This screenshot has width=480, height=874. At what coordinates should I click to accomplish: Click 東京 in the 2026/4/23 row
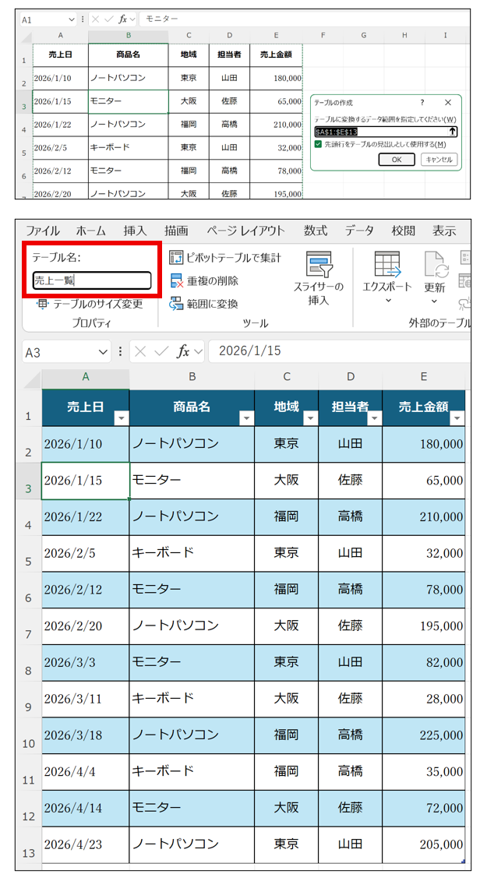click(x=286, y=844)
